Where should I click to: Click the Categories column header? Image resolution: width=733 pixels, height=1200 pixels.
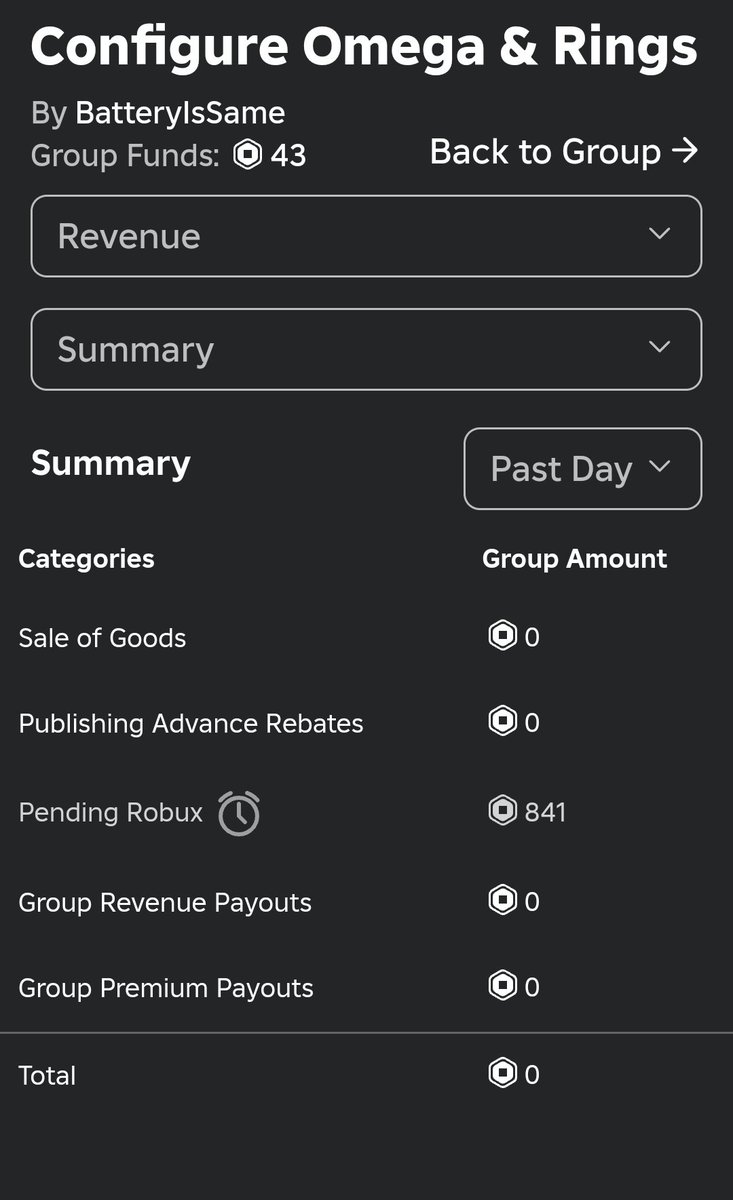pos(86,558)
